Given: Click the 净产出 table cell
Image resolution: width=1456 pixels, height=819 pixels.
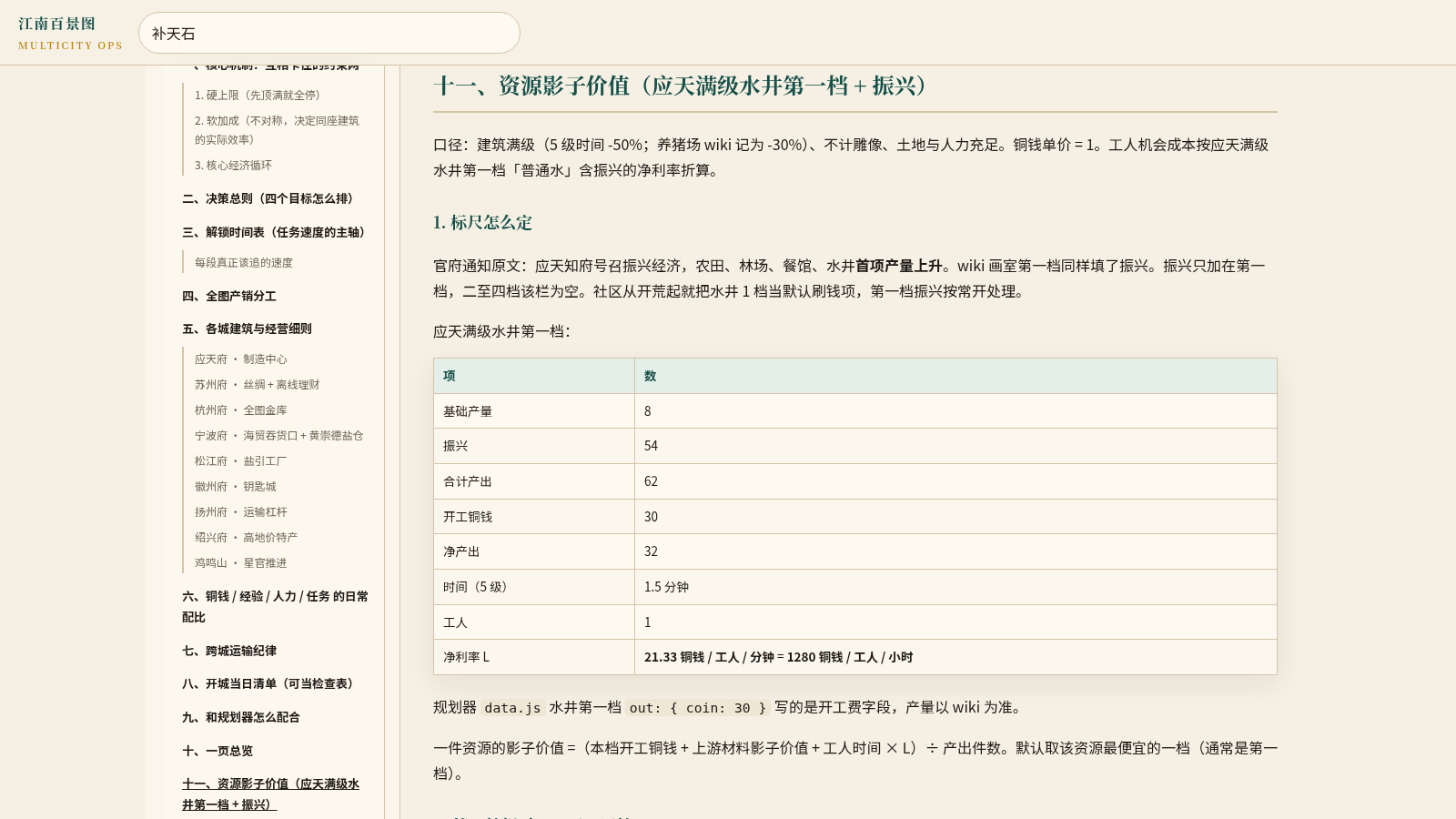Looking at the screenshot, I should pyautogui.click(x=533, y=551).
